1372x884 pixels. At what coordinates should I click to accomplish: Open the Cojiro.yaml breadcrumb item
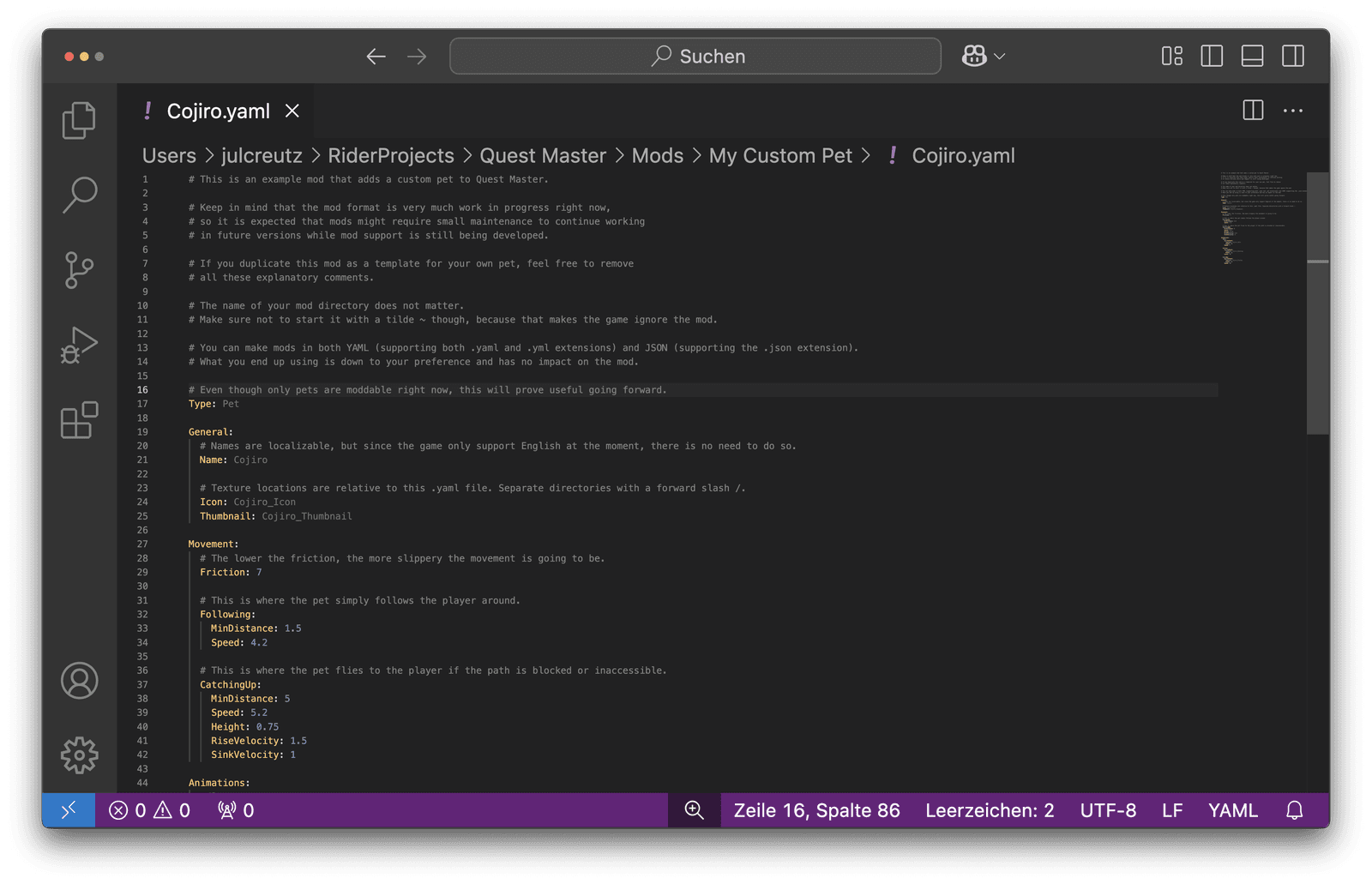point(952,156)
